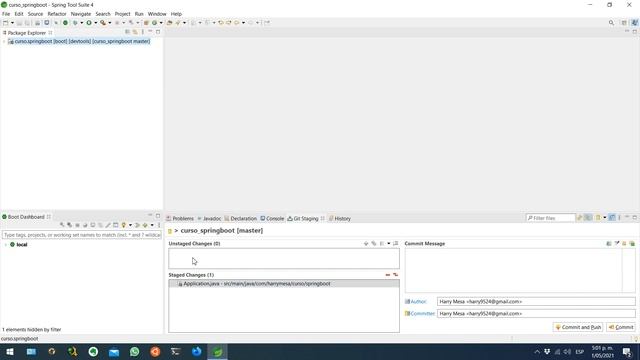The height and width of the screenshot is (360, 640).
Task: Click the Boot Dashboard tags filter field
Action: (82, 235)
